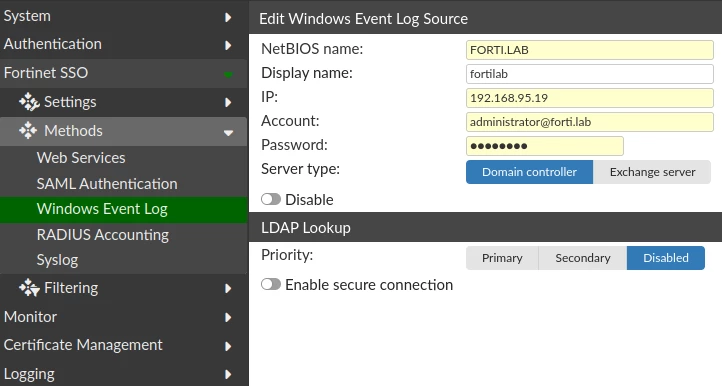This screenshot has width=722, height=386.
Task: Click the LDAP Lookup section header
Action: pos(485,228)
